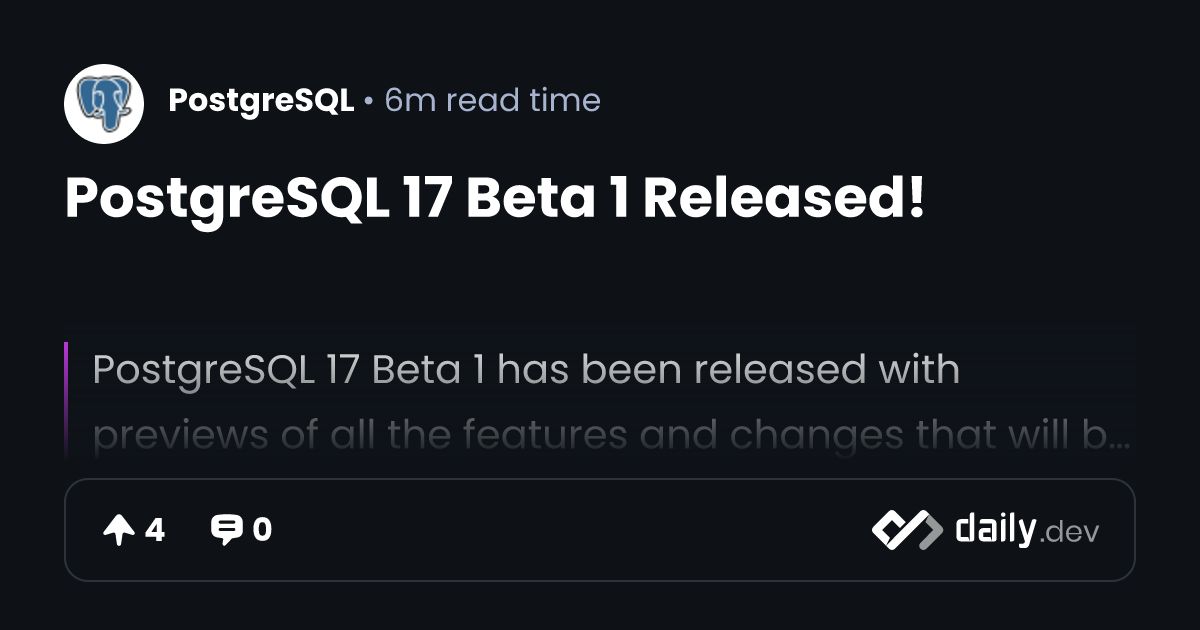The height and width of the screenshot is (630, 1200).
Task: Click the comment bubble icon
Action: 227,530
